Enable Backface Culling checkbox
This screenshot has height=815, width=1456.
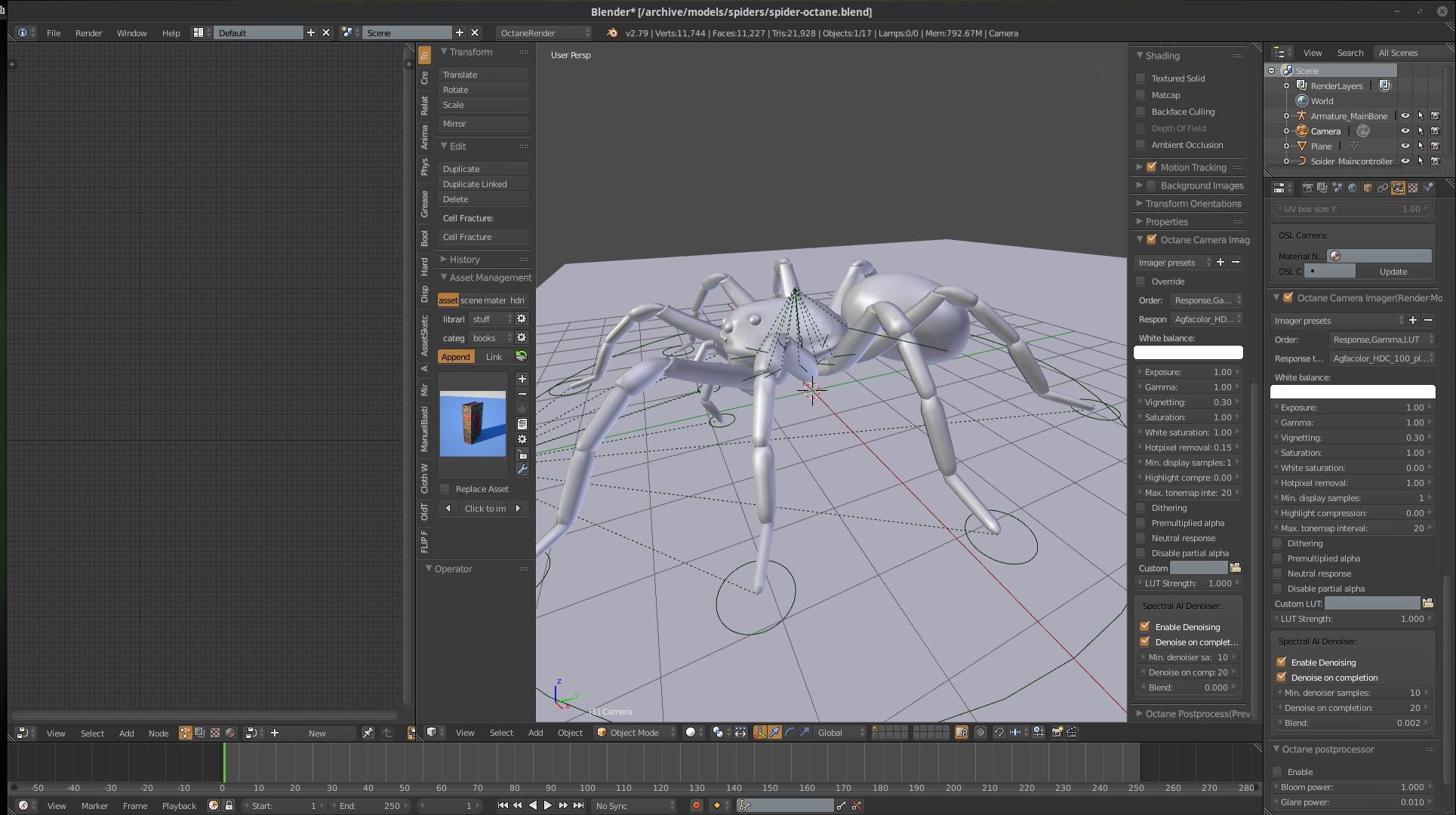click(x=1141, y=112)
